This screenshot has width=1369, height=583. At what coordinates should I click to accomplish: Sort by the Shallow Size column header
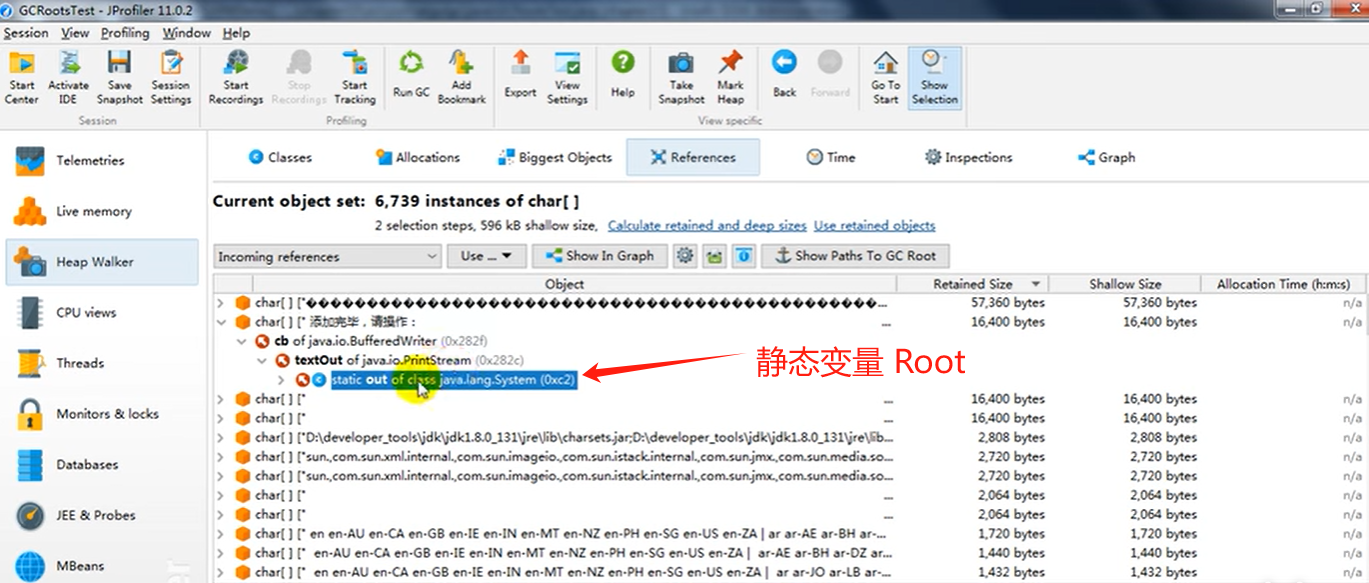pyautogui.click(x=1125, y=284)
